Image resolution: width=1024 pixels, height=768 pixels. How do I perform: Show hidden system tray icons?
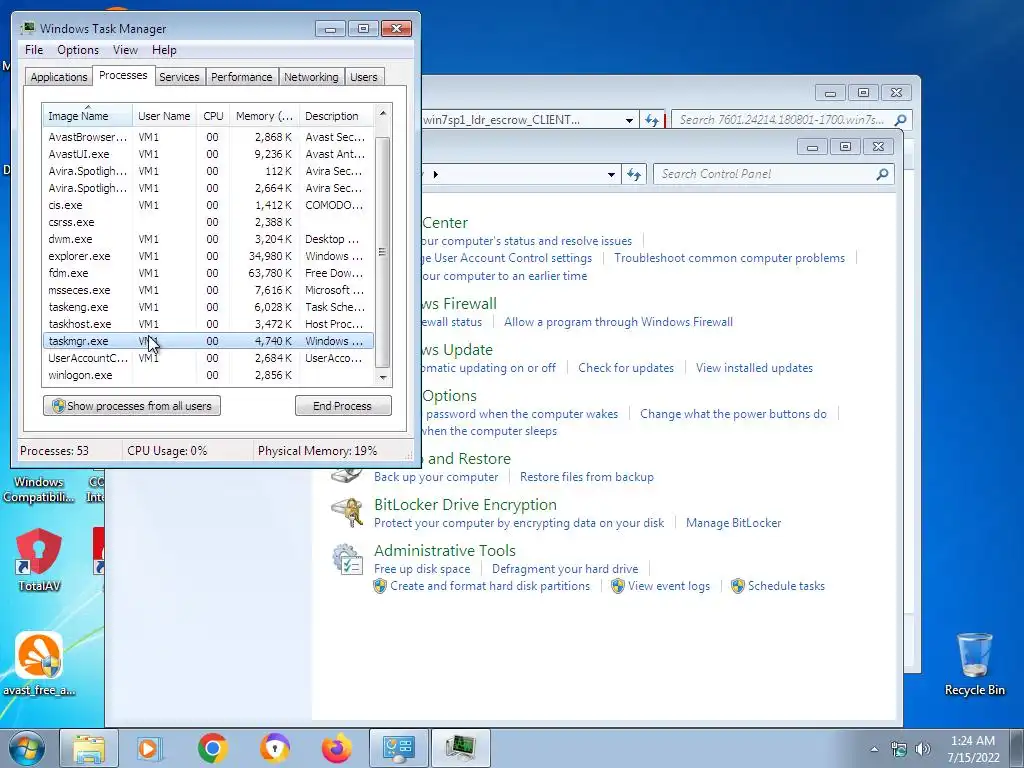pyautogui.click(x=874, y=749)
